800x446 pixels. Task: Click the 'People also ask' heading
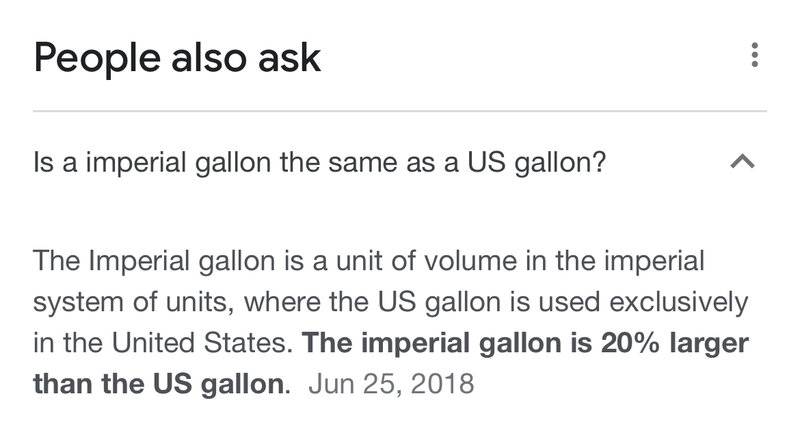coord(177,58)
